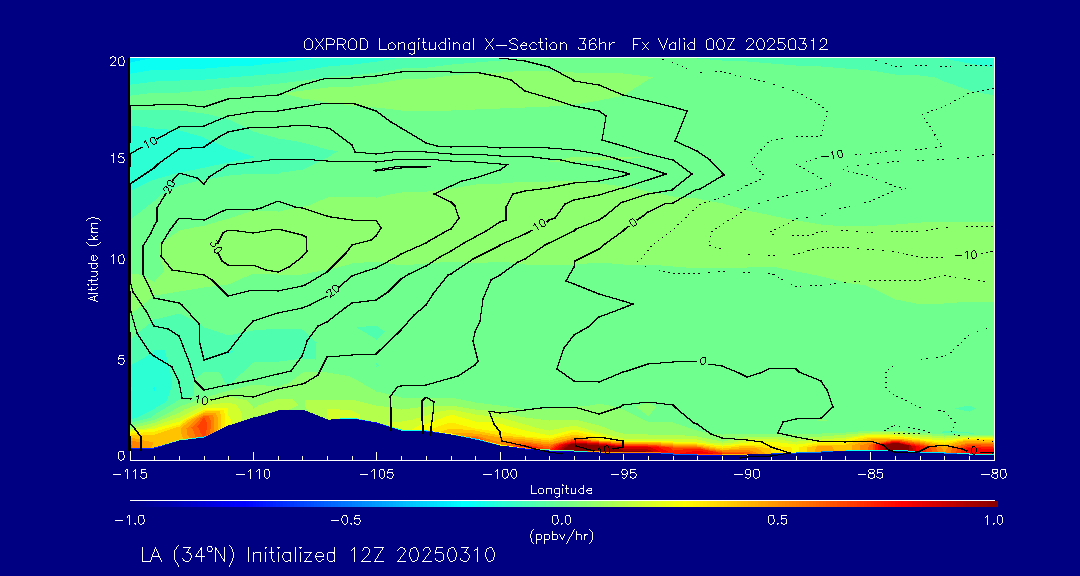Click the Longitude axis label

click(561, 490)
